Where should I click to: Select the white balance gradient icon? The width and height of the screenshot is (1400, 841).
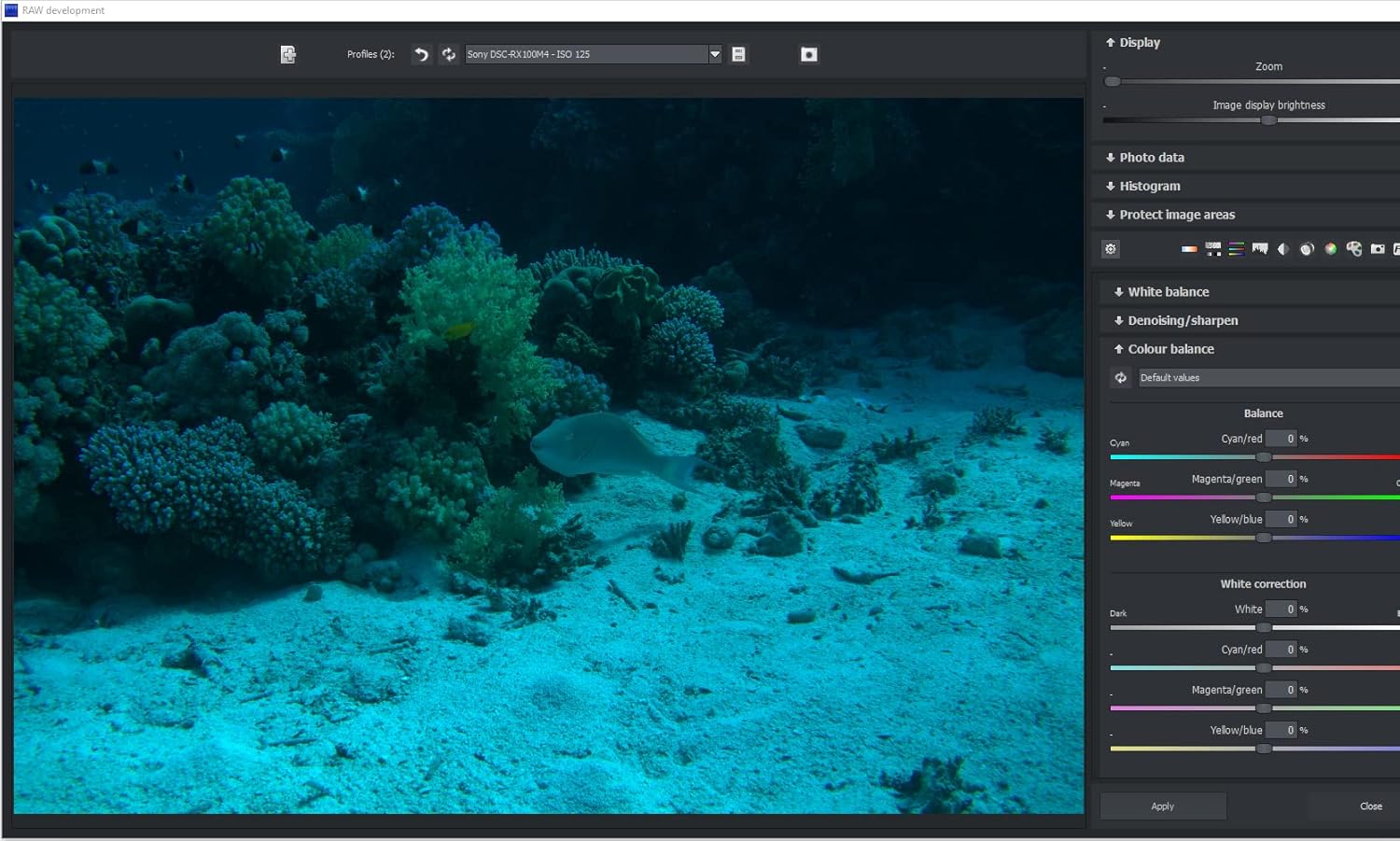(1189, 249)
